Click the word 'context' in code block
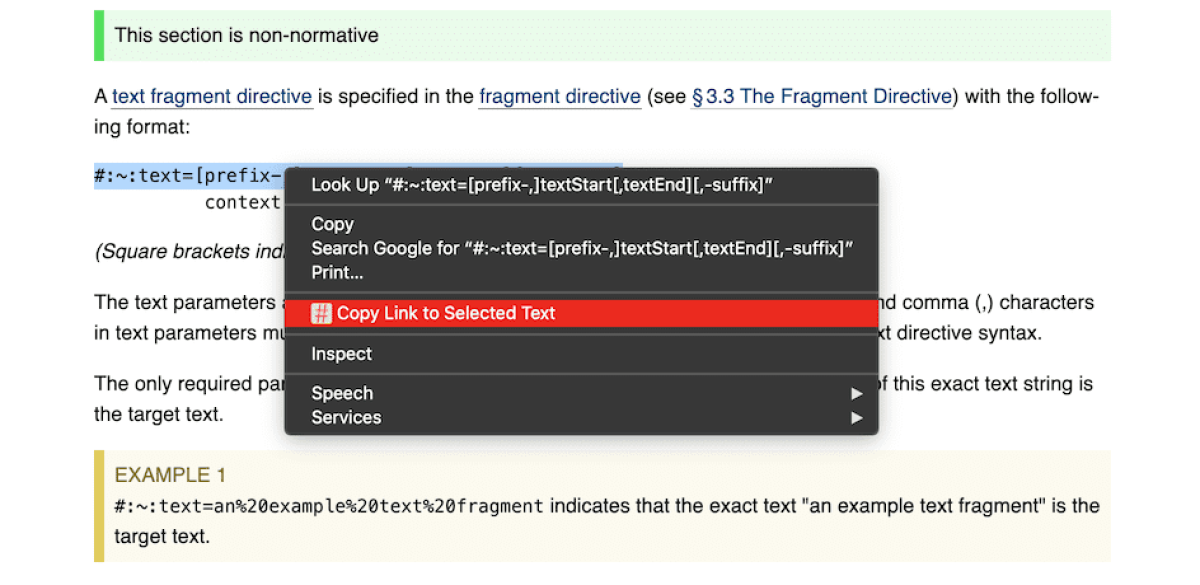The height and width of the screenshot is (585, 1200). pos(242,203)
